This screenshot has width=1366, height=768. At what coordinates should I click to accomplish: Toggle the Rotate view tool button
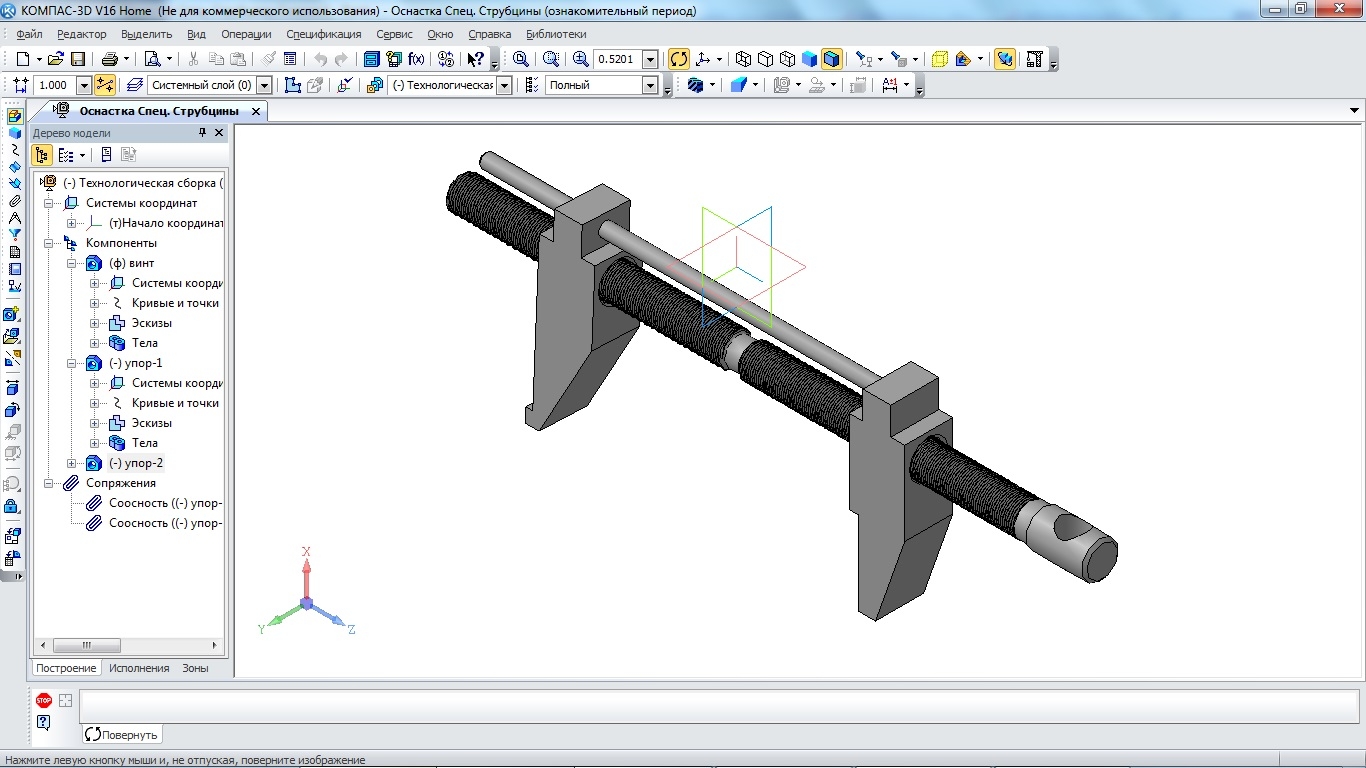point(679,59)
